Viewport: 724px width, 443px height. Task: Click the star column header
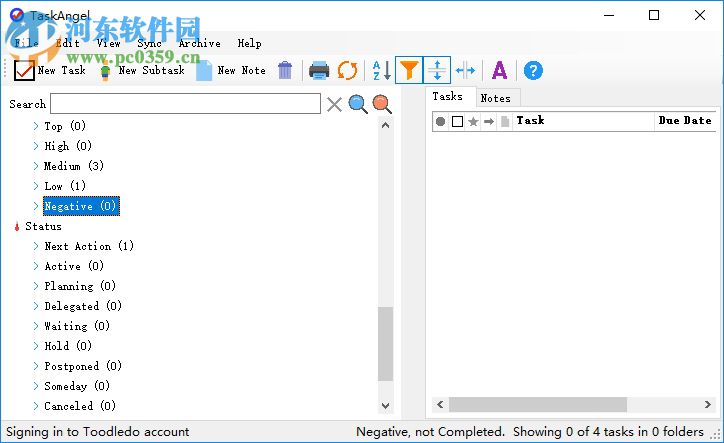[x=473, y=121]
